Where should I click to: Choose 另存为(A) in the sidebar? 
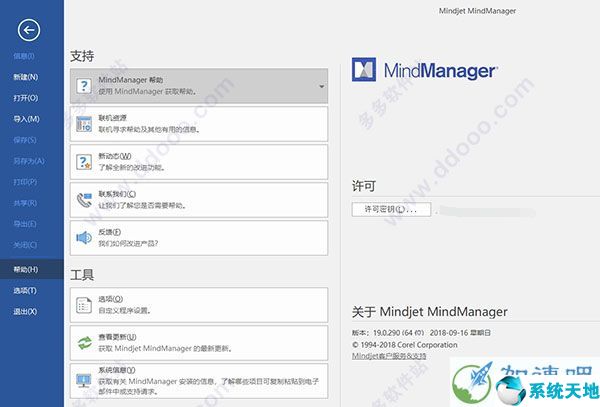[x=29, y=161]
